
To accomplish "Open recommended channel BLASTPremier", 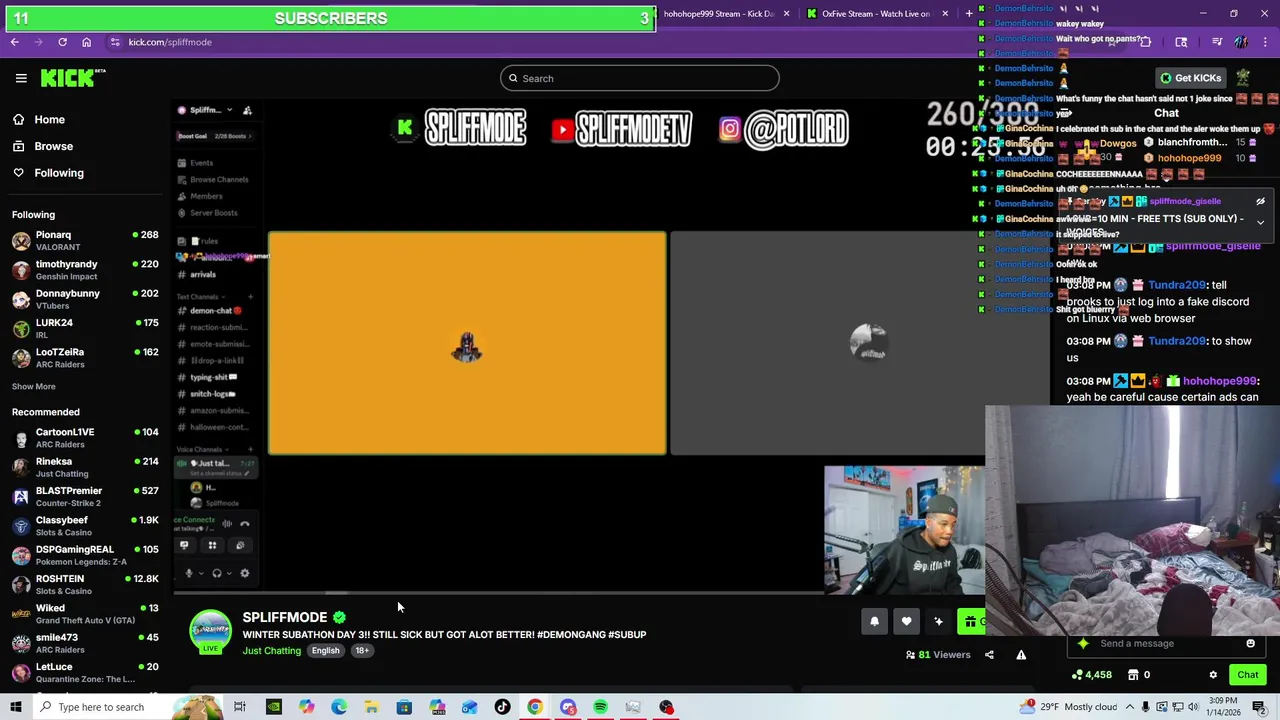I will coord(85,496).
